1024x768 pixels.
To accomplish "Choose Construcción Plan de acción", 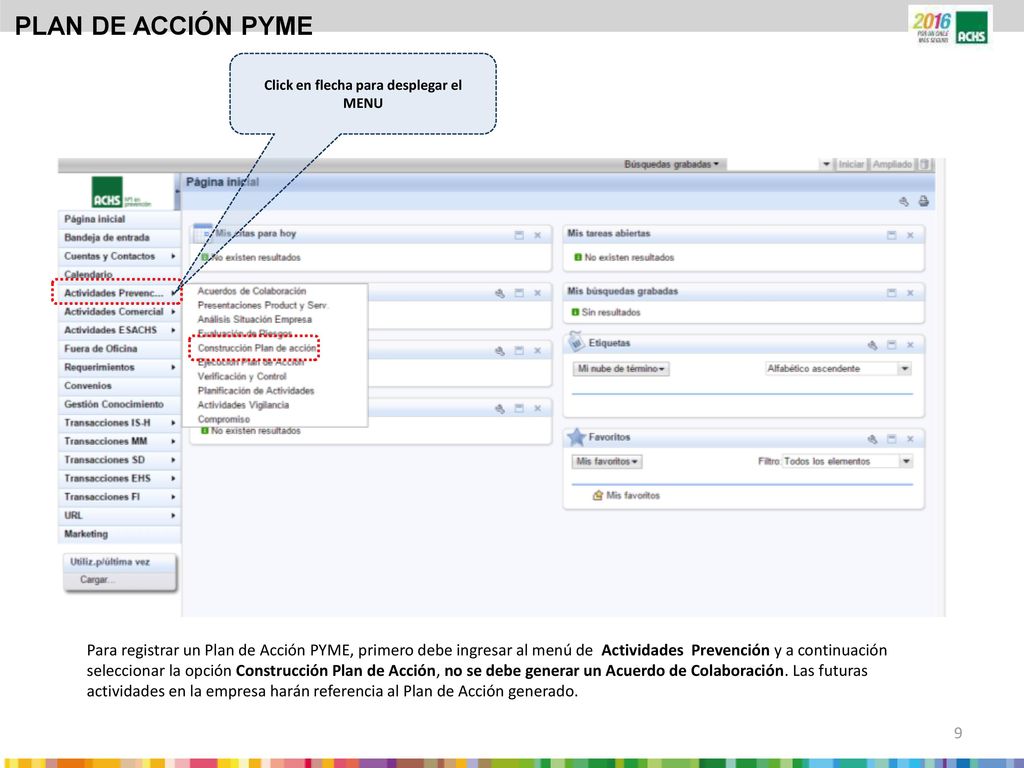I will click(x=257, y=348).
